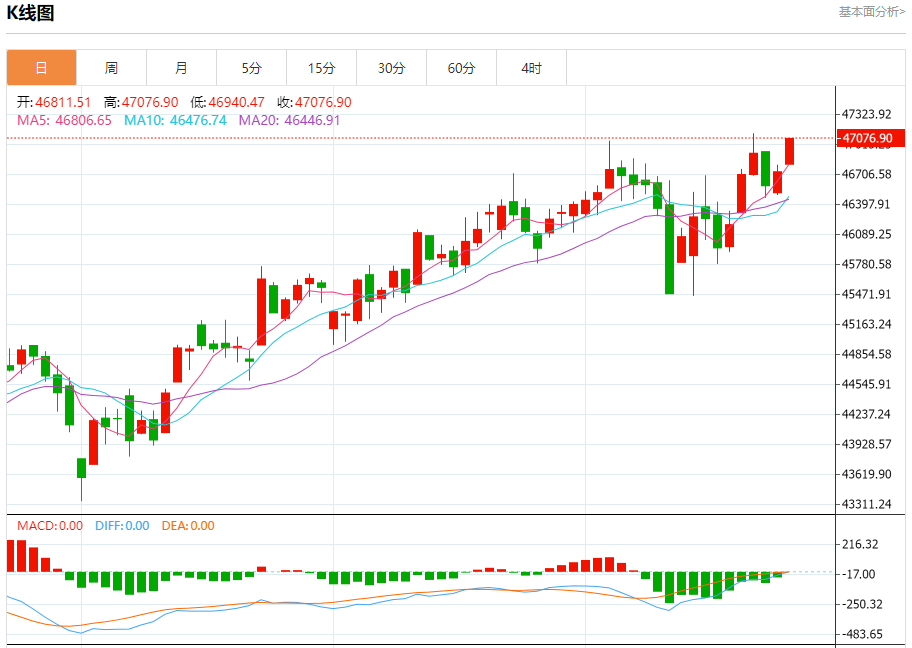This screenshot has height=648, width=912.
Task: Click the 45471.91 price axis label
Action: point(867,294)
